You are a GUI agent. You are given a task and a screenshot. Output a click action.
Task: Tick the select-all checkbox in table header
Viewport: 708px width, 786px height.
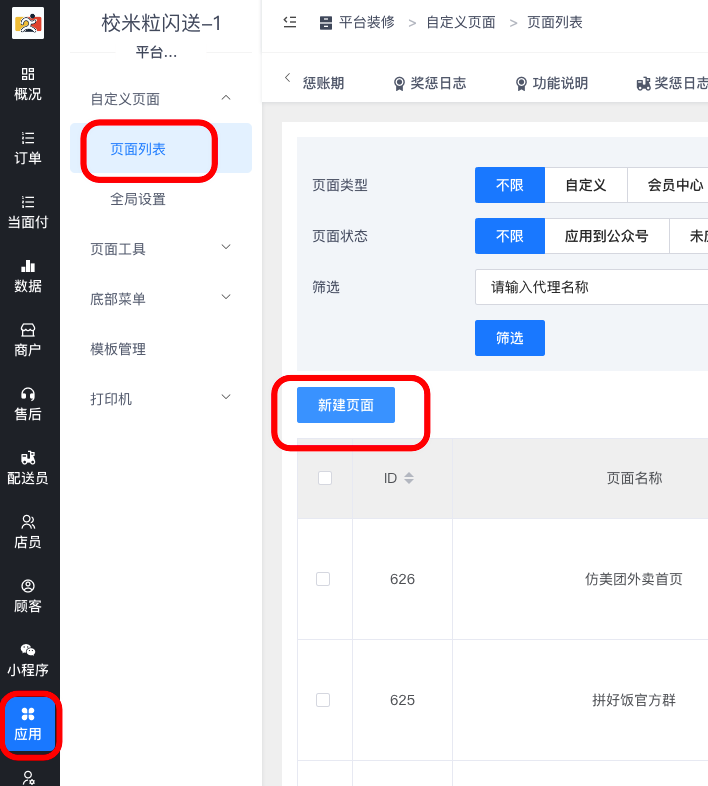[x=325, y=478]
